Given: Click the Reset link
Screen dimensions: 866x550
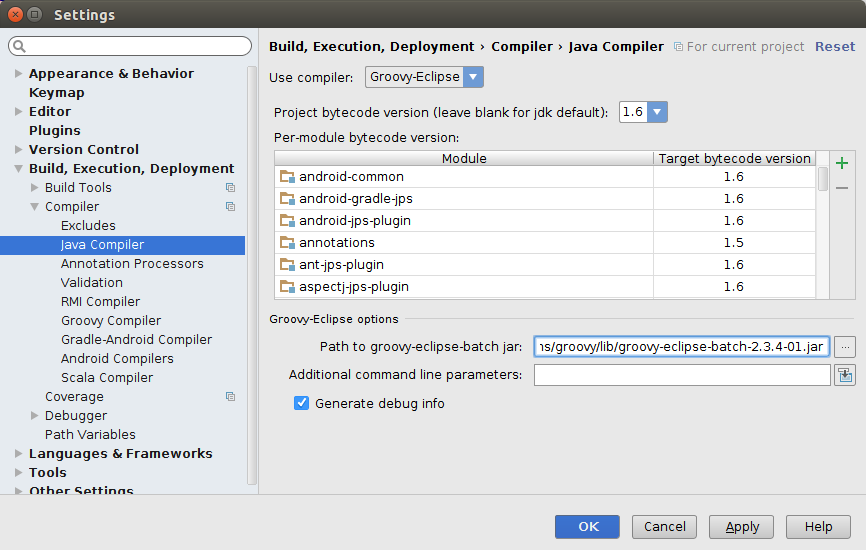Looking at the screenshot, I should point(835,47).
